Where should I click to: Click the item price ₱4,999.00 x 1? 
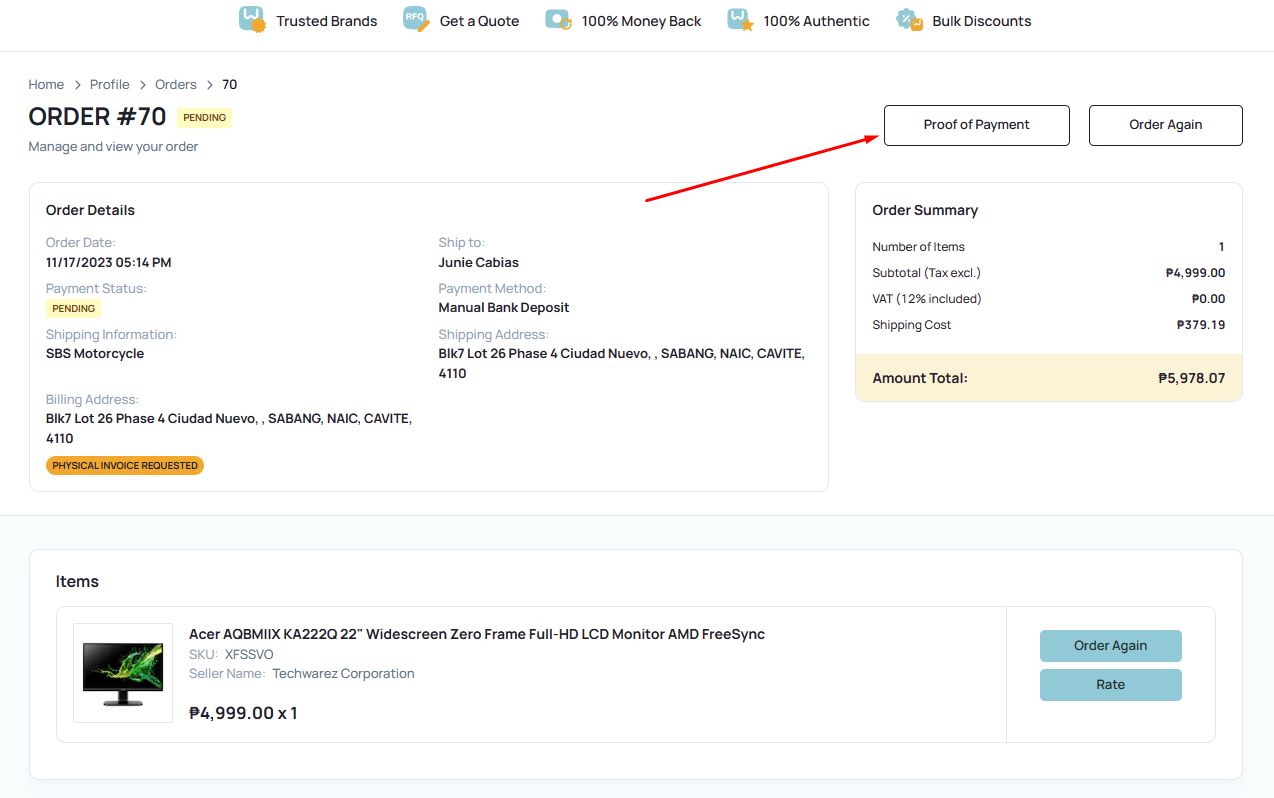[243, 713]
